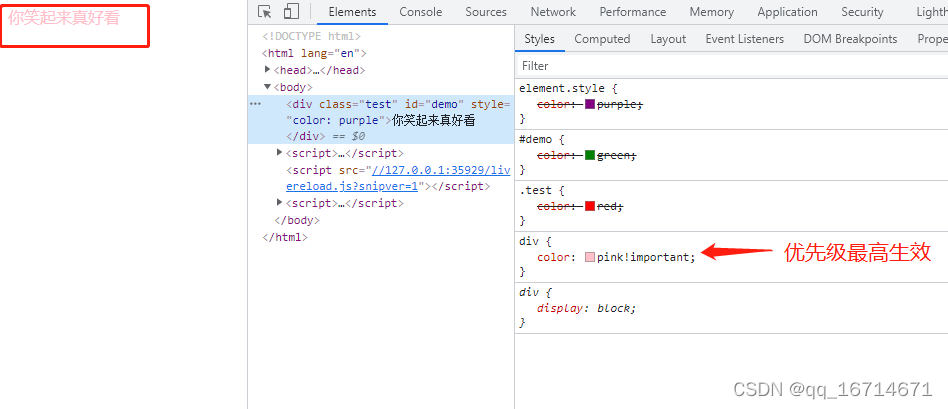Screen dimensions: 948x409
Task: Open the three-dot actions for selected node
Action: (x=256, y=104)
